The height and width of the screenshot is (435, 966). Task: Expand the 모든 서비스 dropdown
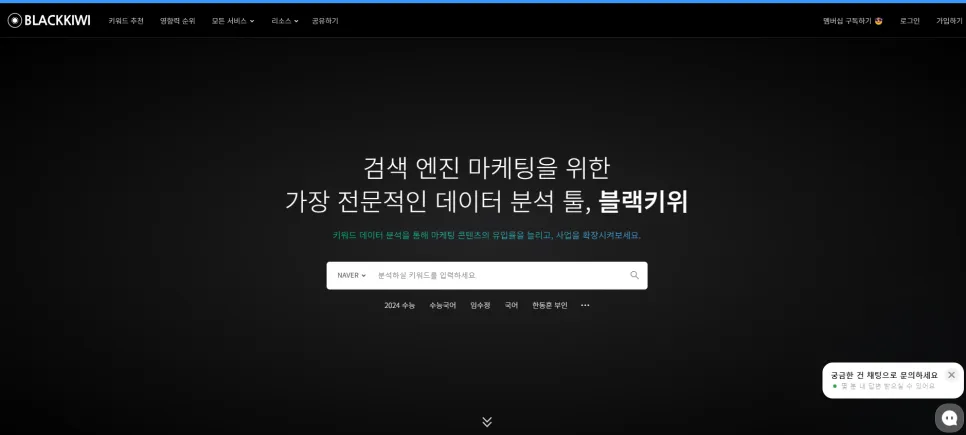click(233, 21)
